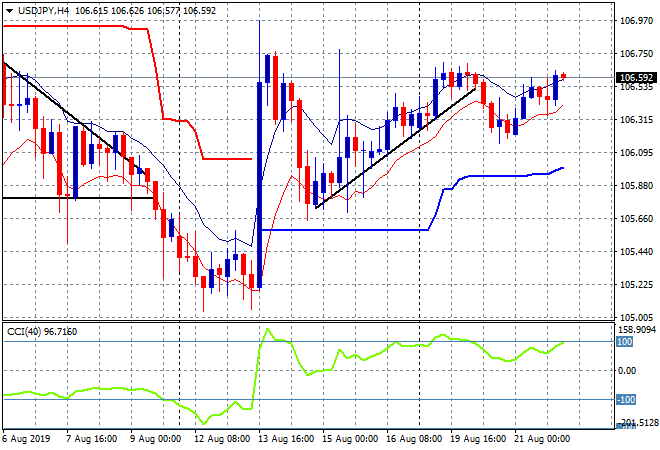This screenshot has height=450, width=660.
Task: Click the 12 Aug 08:00 time label
Action: pyautogui.click(x=222, y=439)
